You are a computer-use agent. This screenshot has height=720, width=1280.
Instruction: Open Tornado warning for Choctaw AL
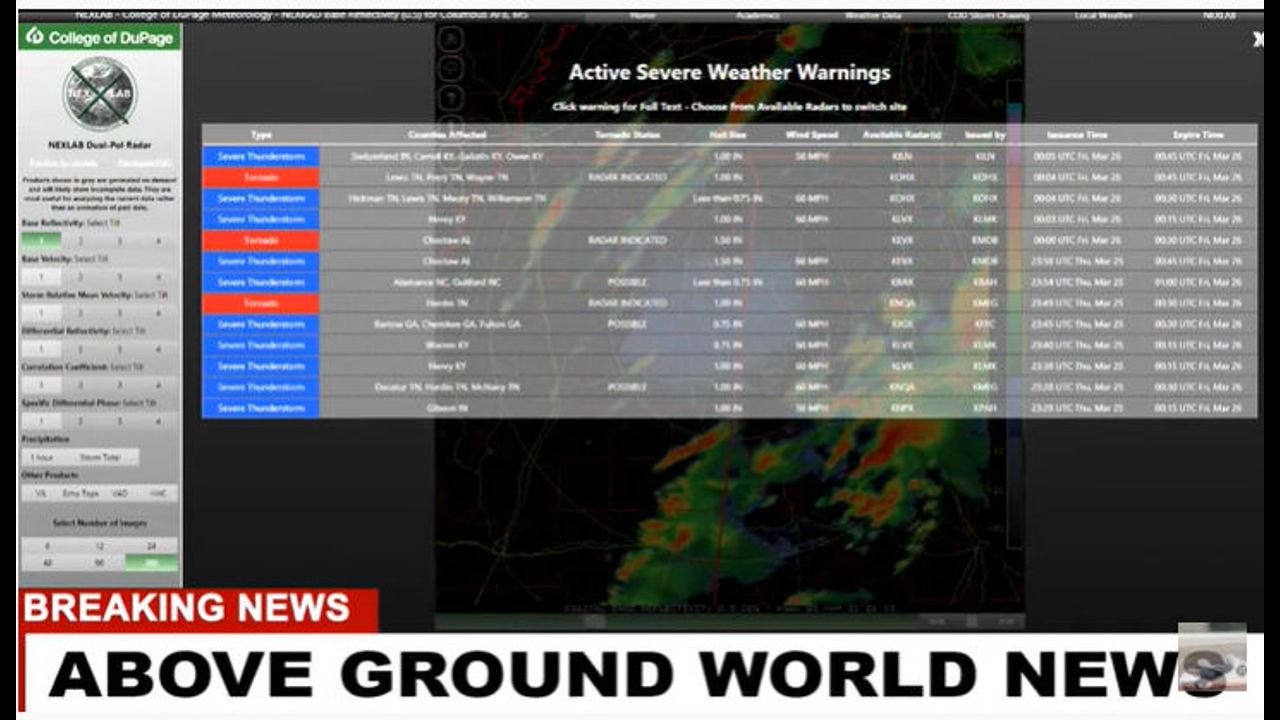click(x=260, y=240)
